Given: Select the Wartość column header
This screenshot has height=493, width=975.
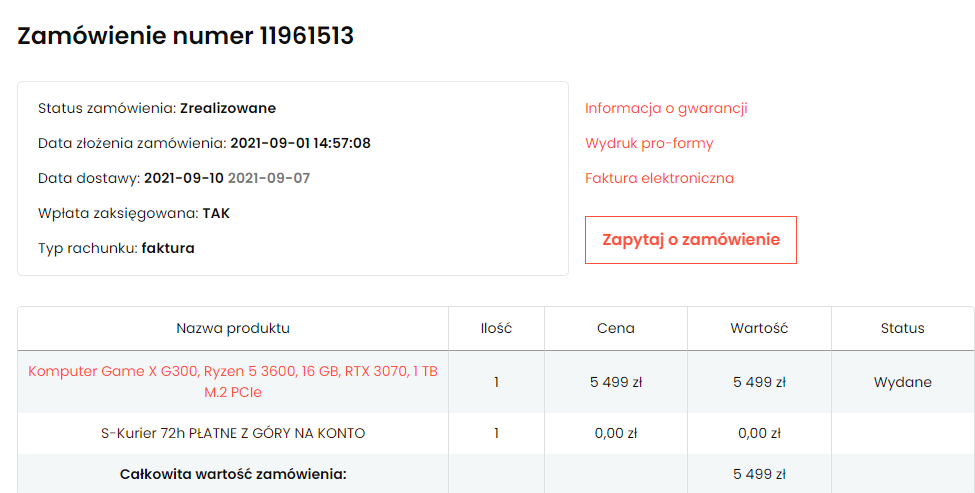Looking at the screenshot, I should [x=759, y=328].
